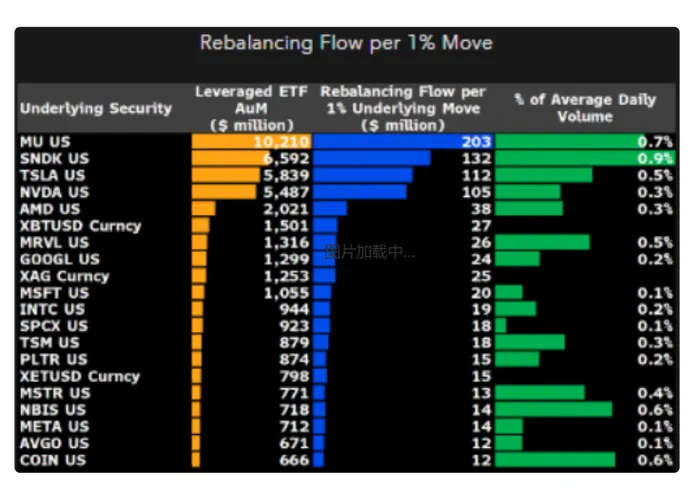The height and width of the screenshot is (491, 700).
Task: Click the green volume bar for SNDK US
Action: click(585, 158)
